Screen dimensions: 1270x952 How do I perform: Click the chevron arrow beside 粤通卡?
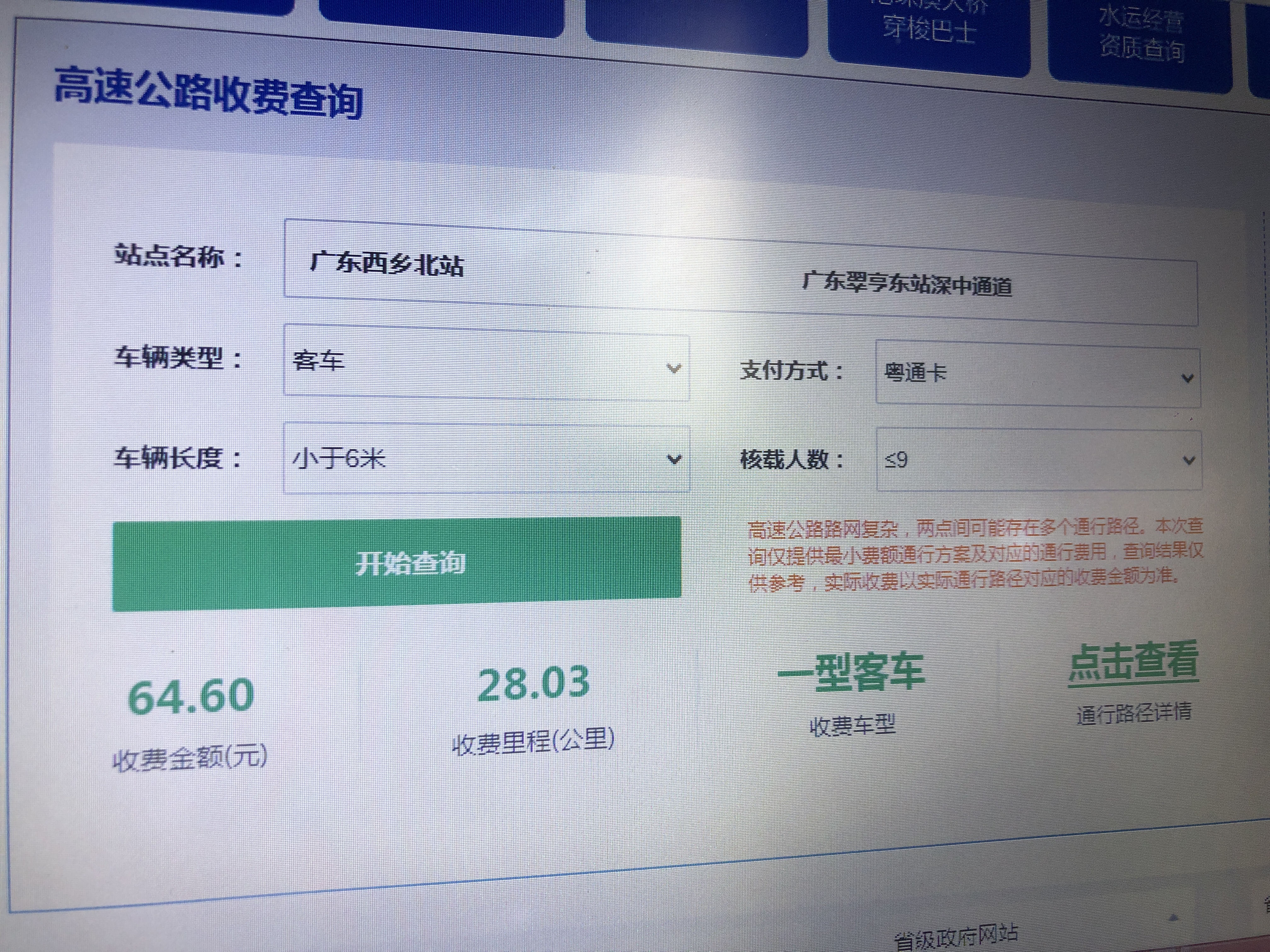[x=1187, y=379]
